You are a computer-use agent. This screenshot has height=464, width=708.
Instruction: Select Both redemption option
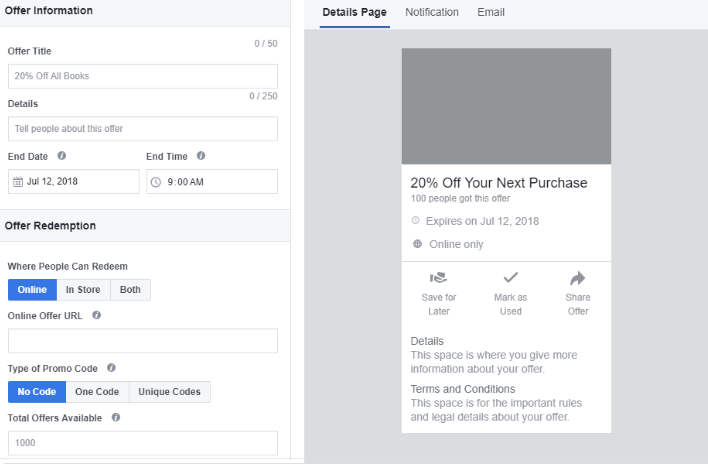pos(130,290)
